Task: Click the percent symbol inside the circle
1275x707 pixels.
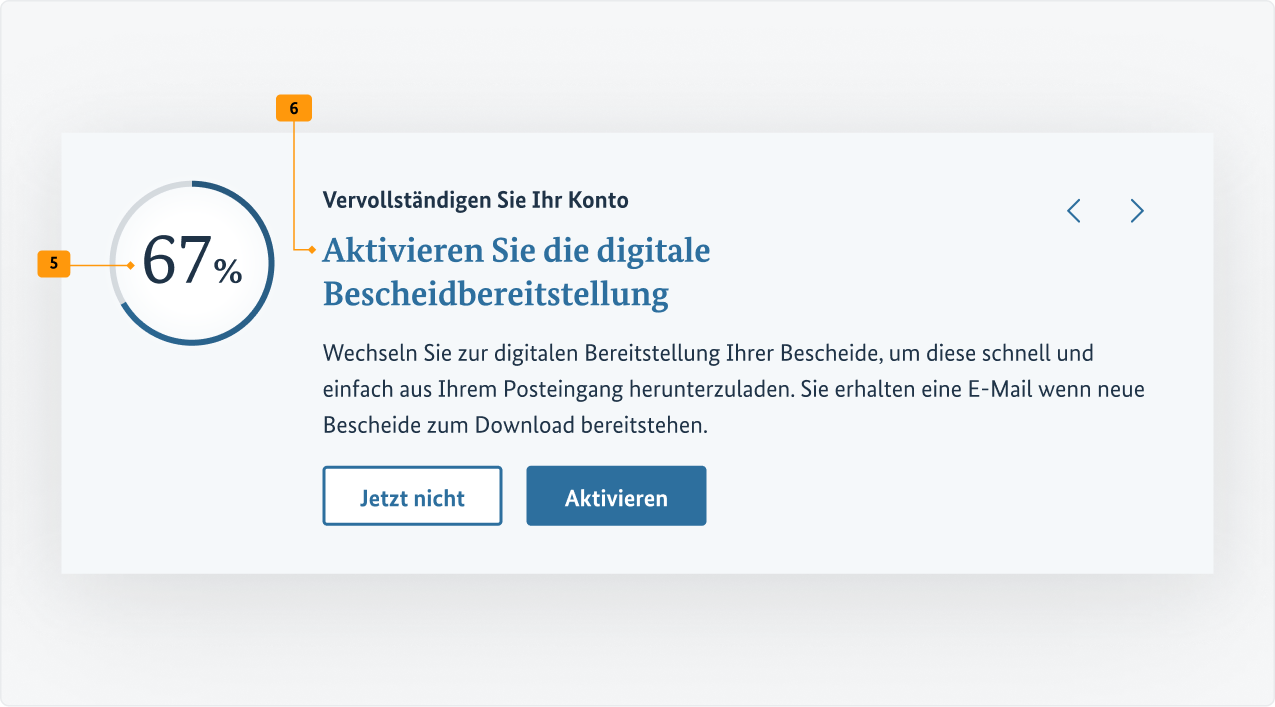Action: coord(227,272)
